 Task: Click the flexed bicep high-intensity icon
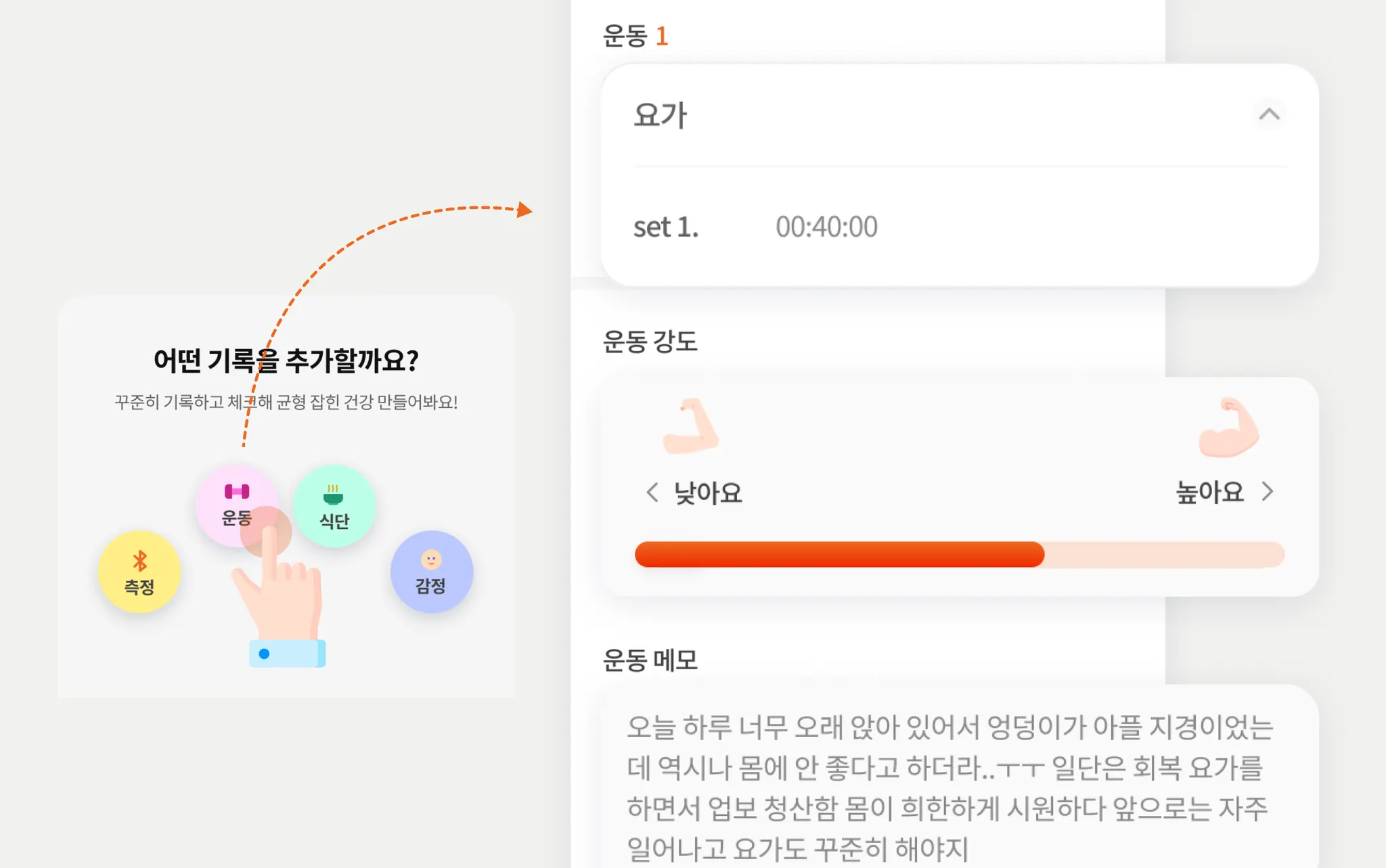pyautogui.click(x=1228, y=428)
